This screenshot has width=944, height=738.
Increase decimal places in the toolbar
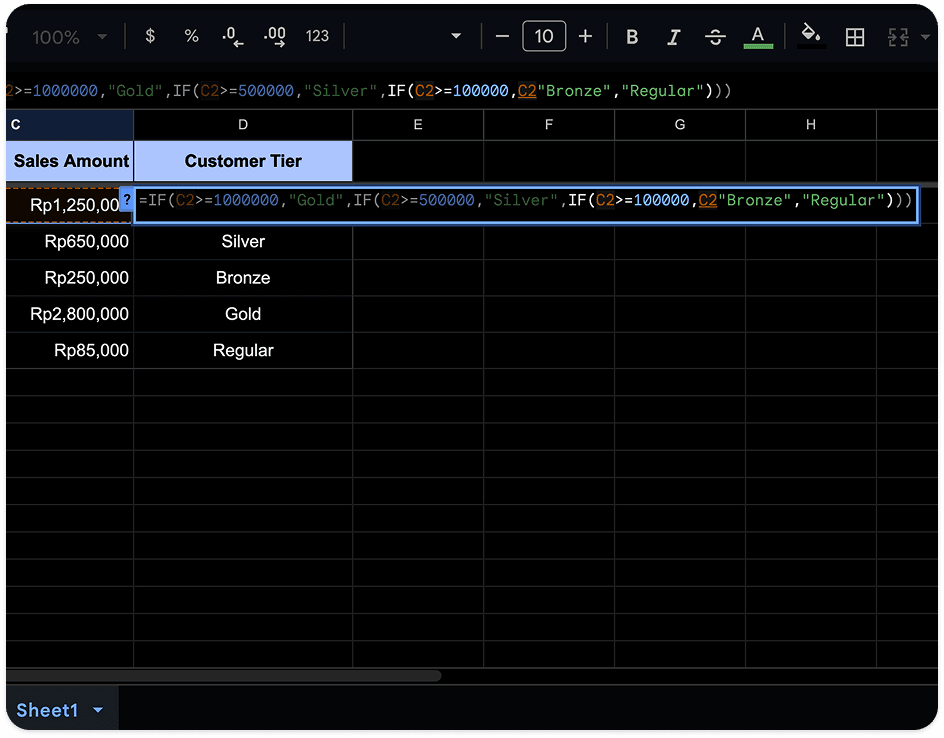coord(275,36)
